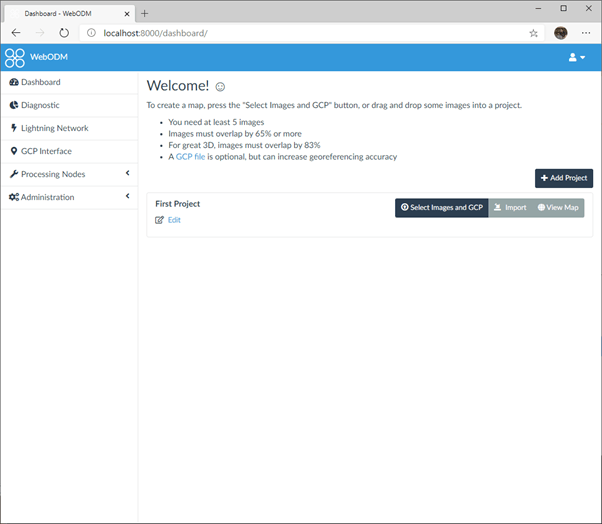Image resolution: width=602 pixels, height=524 pixels.
Task: Click the browser address bar
Action: [x=300, y=32]
